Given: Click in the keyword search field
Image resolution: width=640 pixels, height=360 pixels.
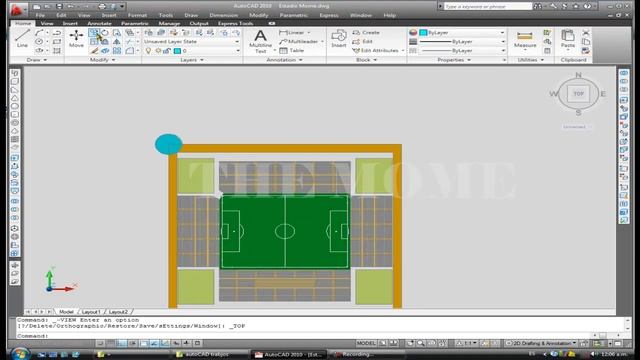Looking at the screenshot, I should point(487,7).
